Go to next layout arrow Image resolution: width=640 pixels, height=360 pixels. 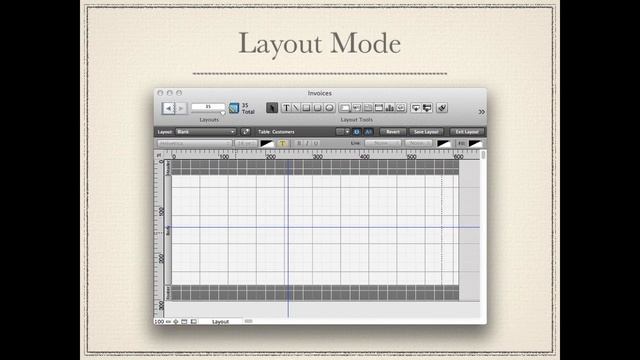point(180,108)
